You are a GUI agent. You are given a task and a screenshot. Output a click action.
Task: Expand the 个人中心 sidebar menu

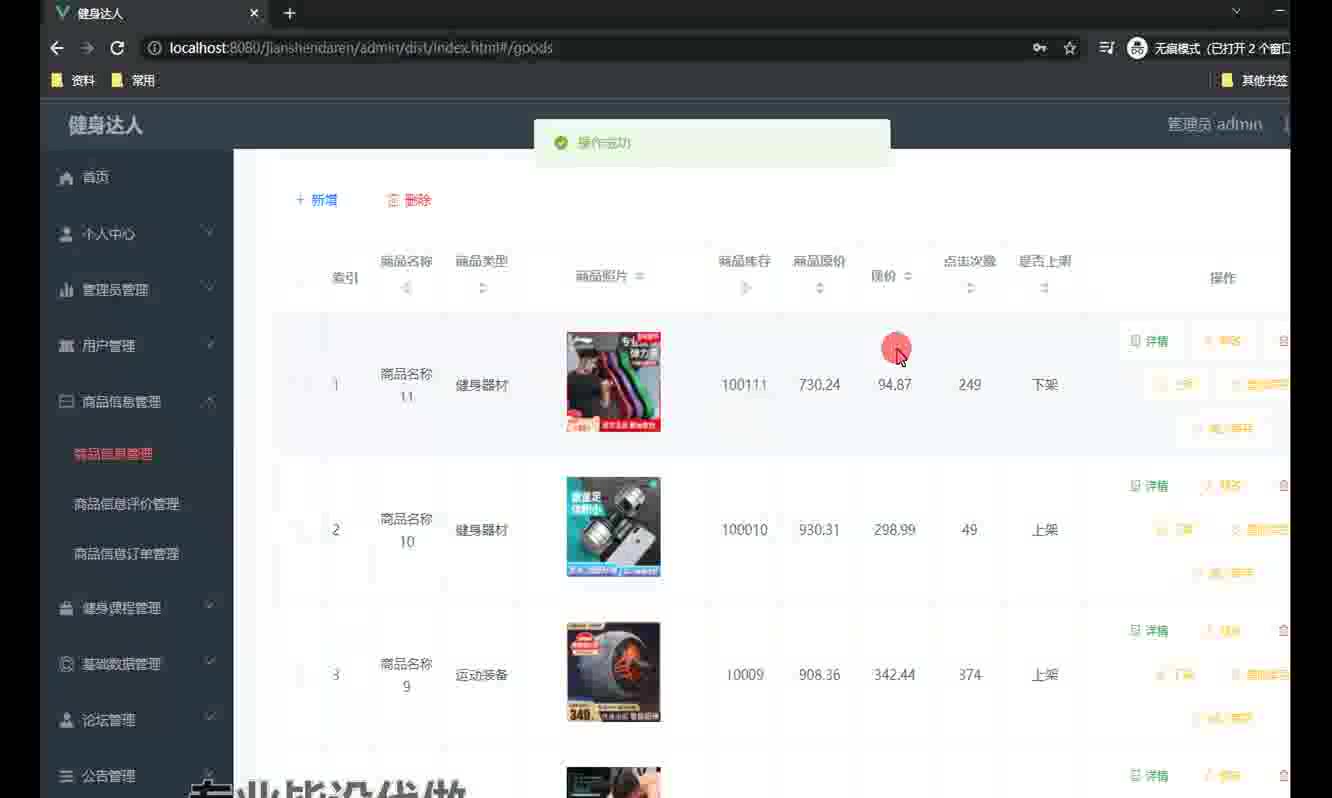[x=136, y=233]
